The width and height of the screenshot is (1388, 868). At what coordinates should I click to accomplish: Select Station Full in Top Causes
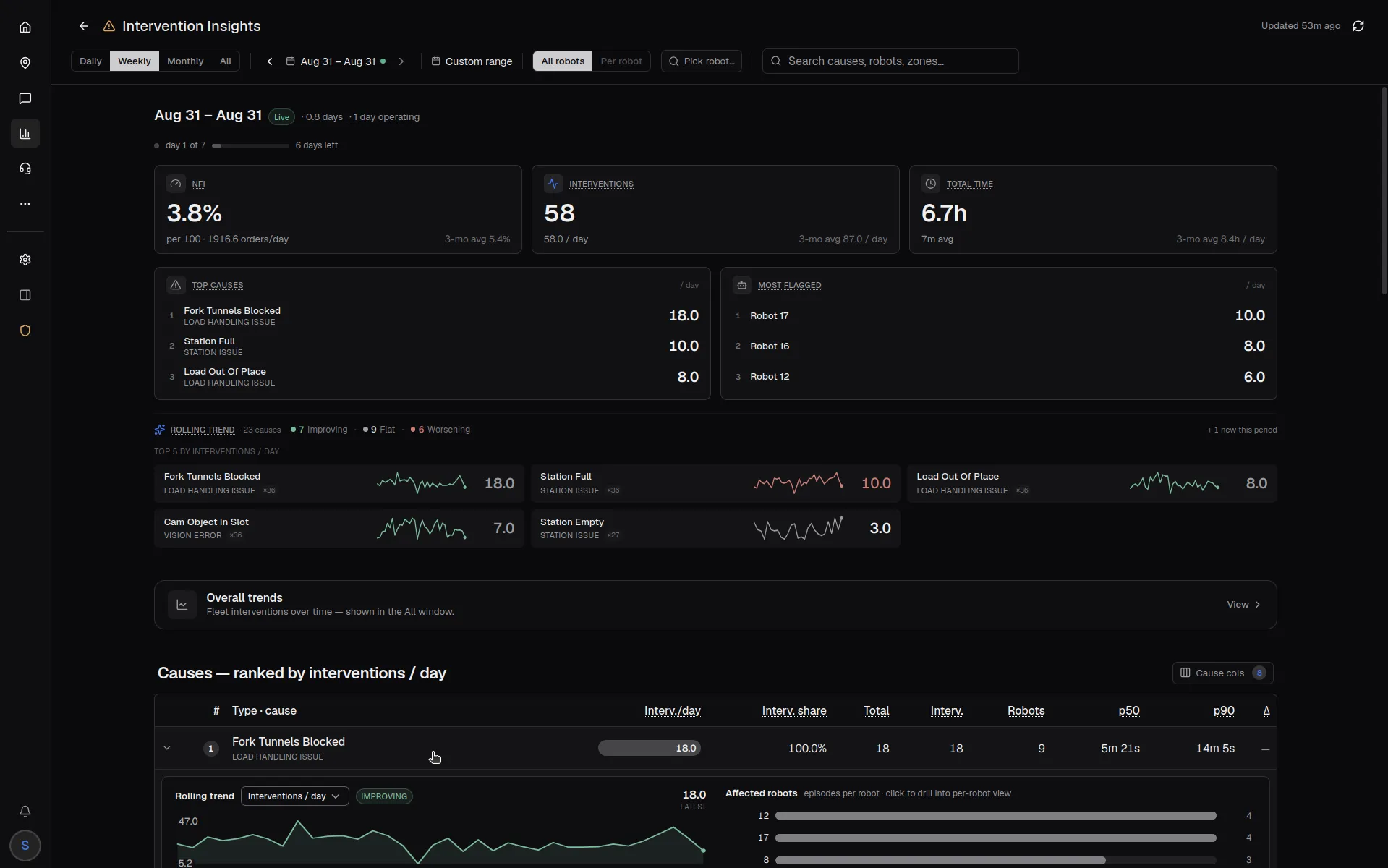(x=433, y=346)
